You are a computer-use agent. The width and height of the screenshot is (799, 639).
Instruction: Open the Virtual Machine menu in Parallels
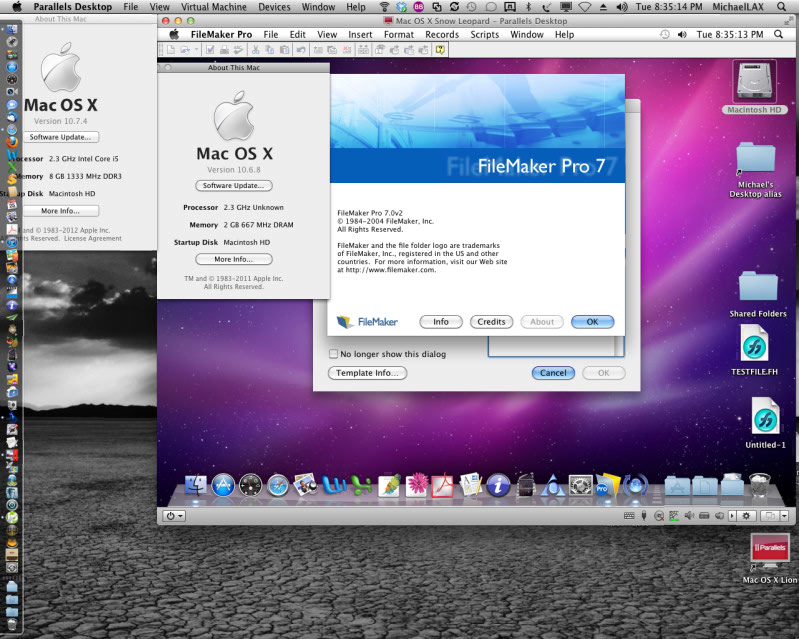point(214,7)
